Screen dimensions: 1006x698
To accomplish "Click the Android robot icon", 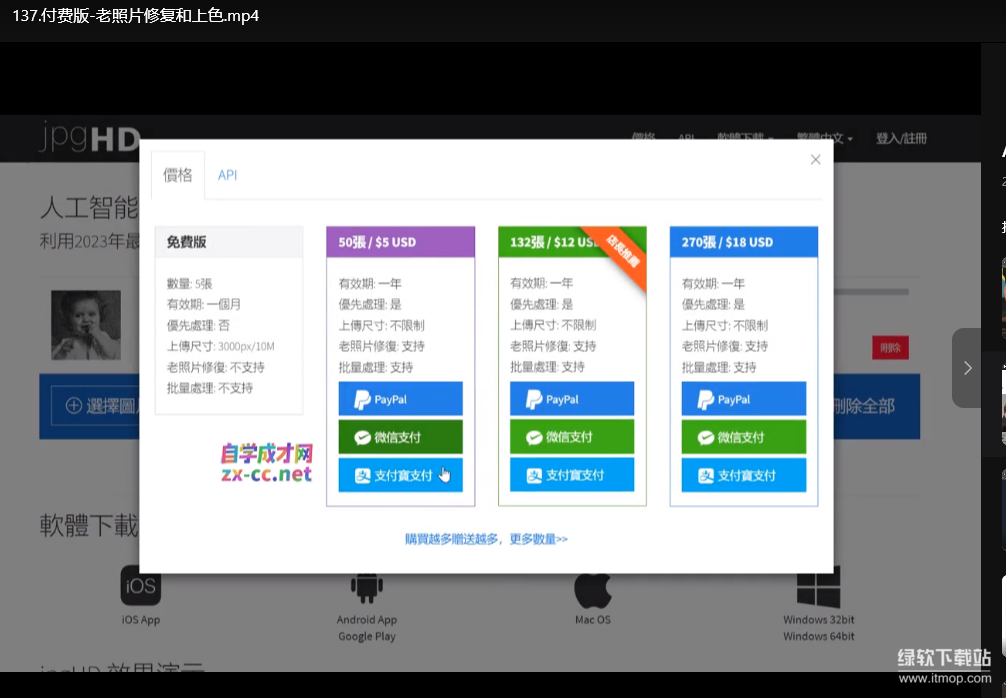I will [367, 587].
